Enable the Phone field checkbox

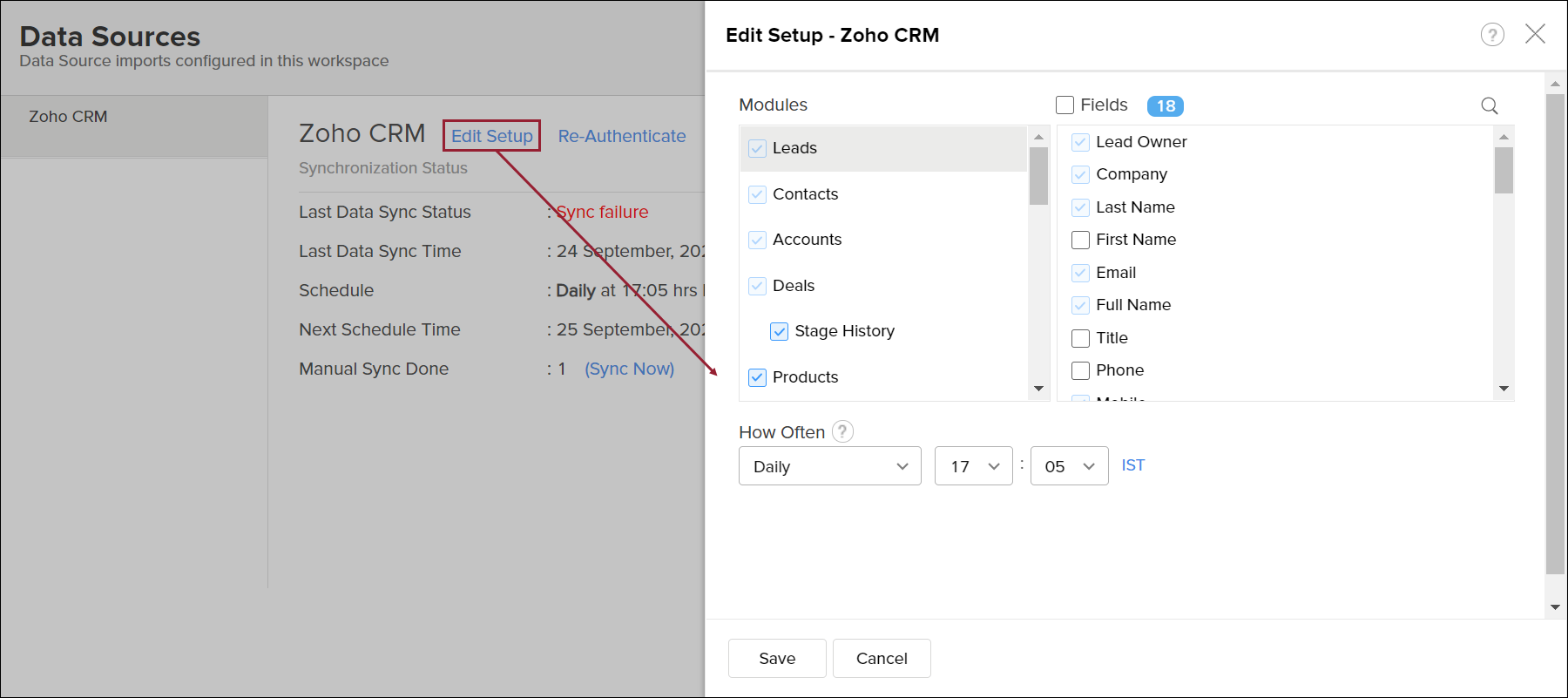(1080, 370)
